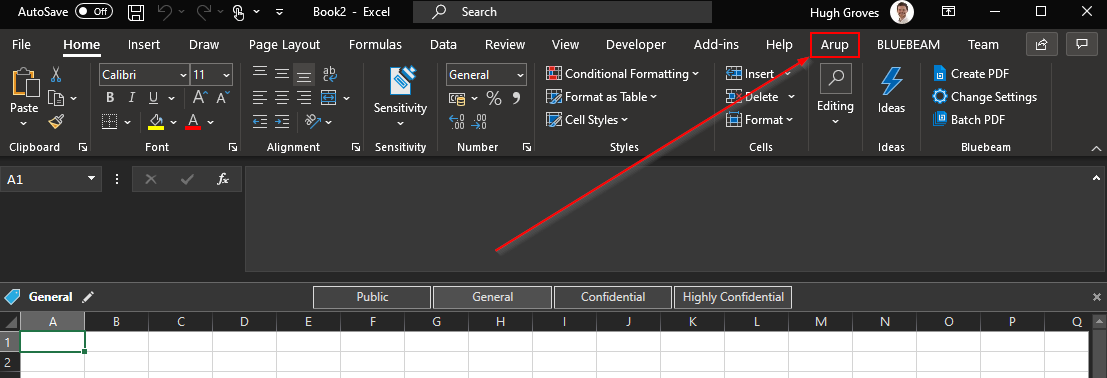Click Delete cells button
The height and width of the screenshot is (378, 1107).
[x=753, y=97]
